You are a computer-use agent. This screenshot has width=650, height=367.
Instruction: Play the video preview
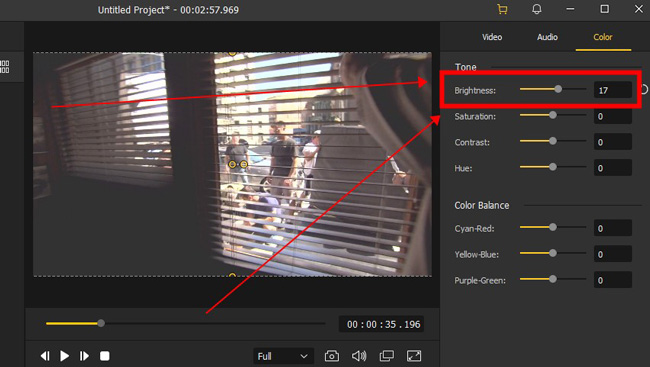pyautogui.click(x=65, y=356)
